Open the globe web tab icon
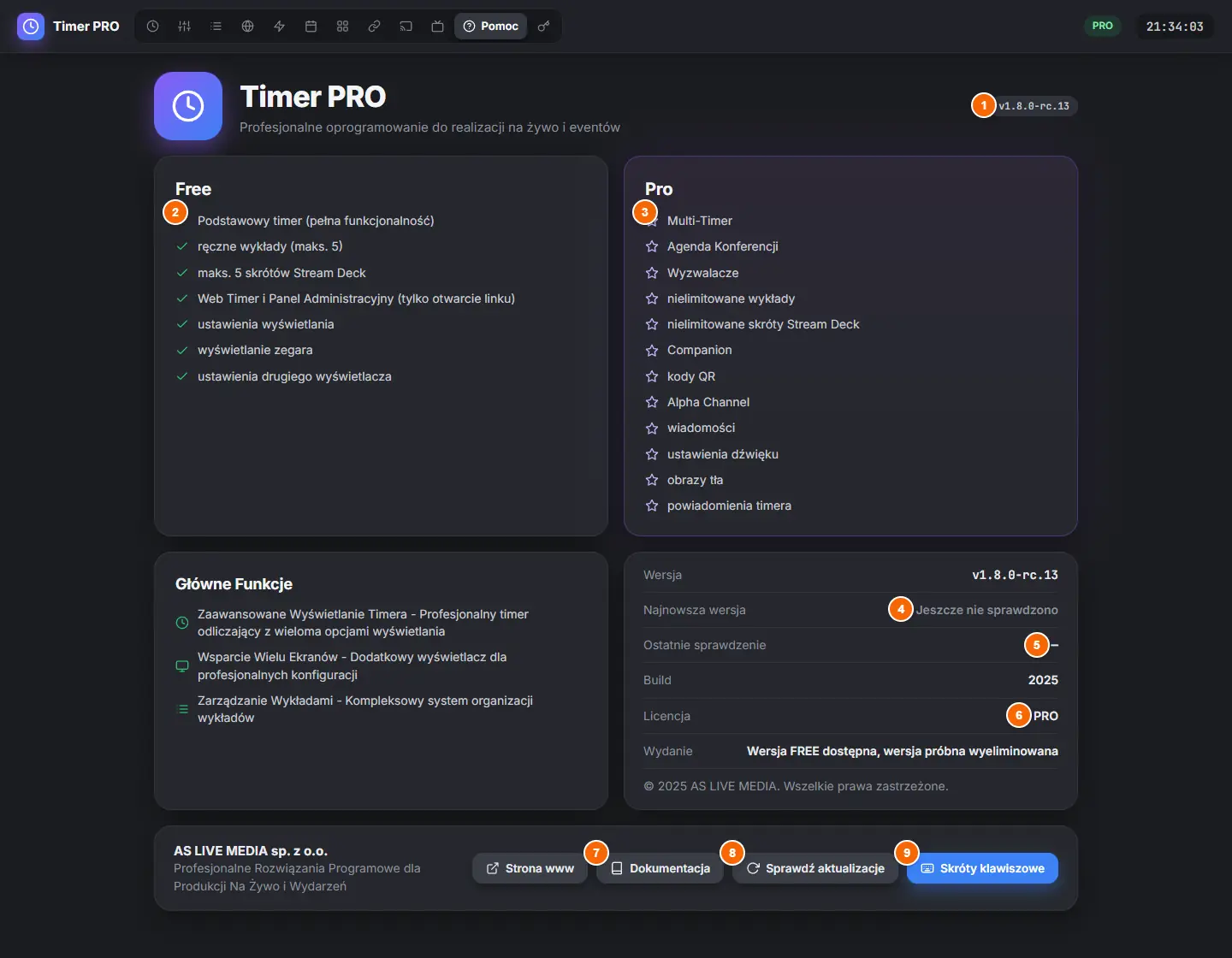Image resolution: width=1232 pixels, height=958 pixels. tap(247, 27)
